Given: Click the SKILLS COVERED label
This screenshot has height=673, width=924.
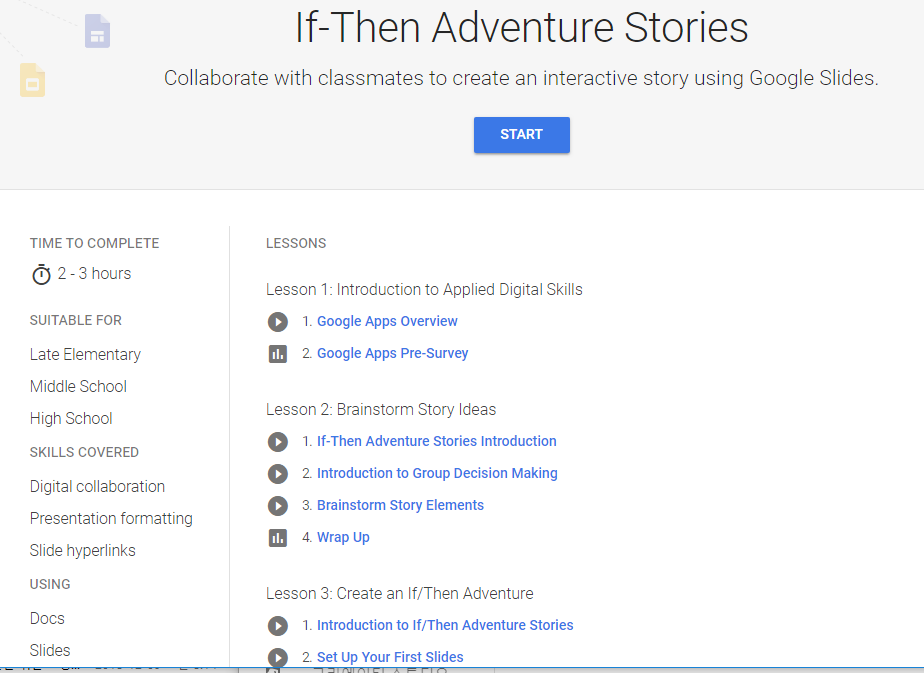Looking at the screenshot, I should [84, 452].
